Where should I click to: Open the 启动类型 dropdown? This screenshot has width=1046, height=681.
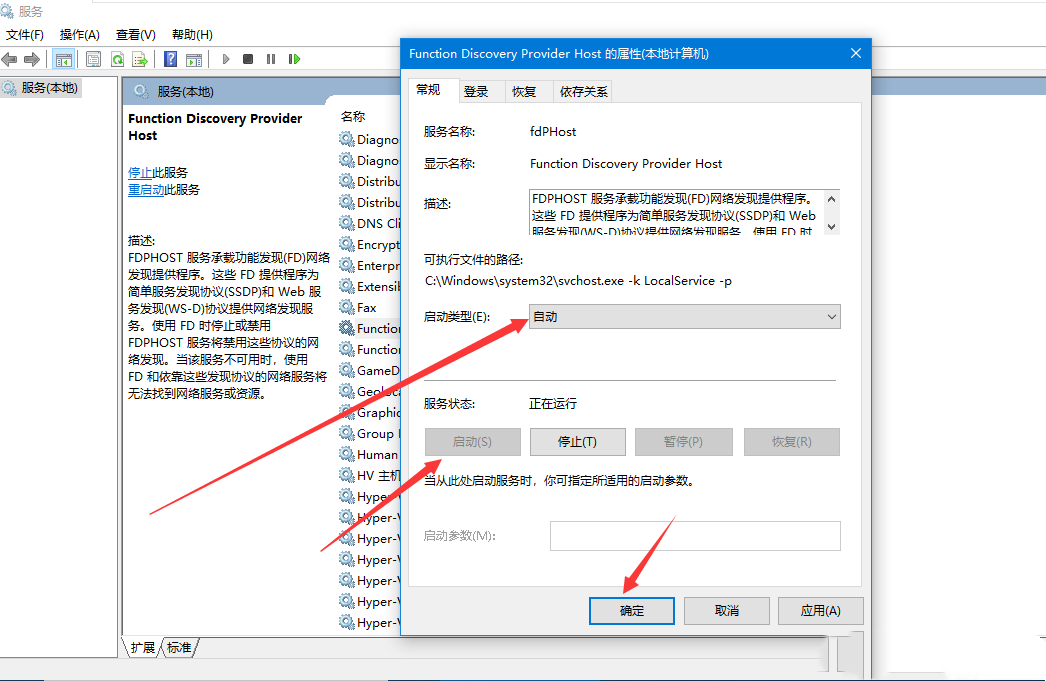click(x=829, y=316)
